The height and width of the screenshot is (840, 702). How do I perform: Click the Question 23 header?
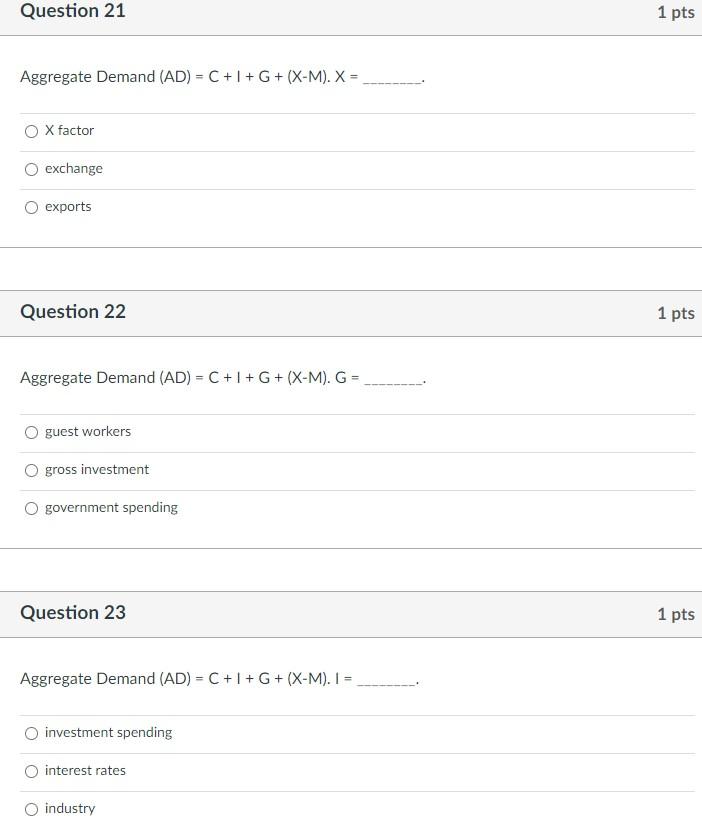point(73,612)
